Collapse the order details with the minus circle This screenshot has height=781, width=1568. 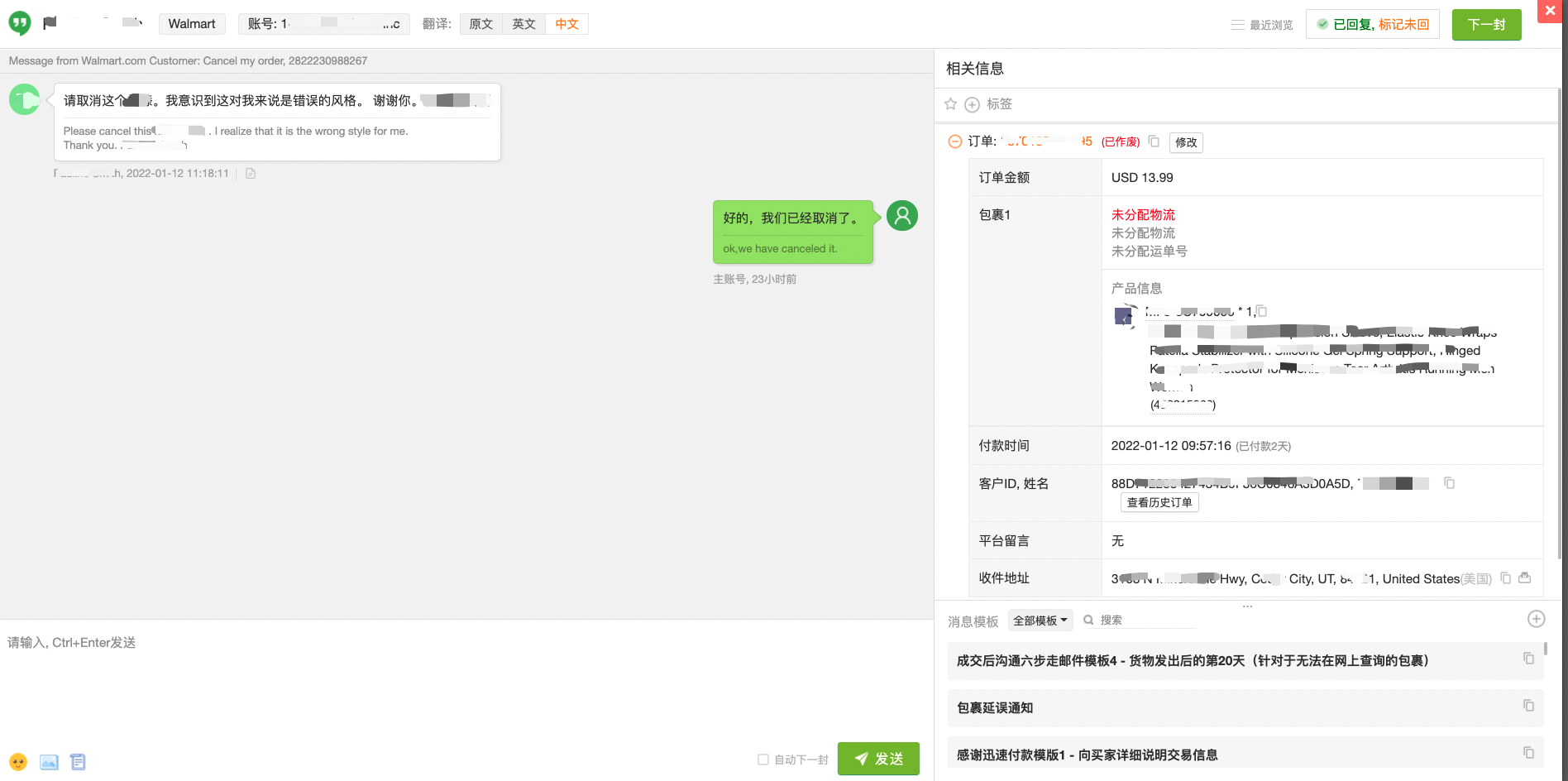coord(954,141)
